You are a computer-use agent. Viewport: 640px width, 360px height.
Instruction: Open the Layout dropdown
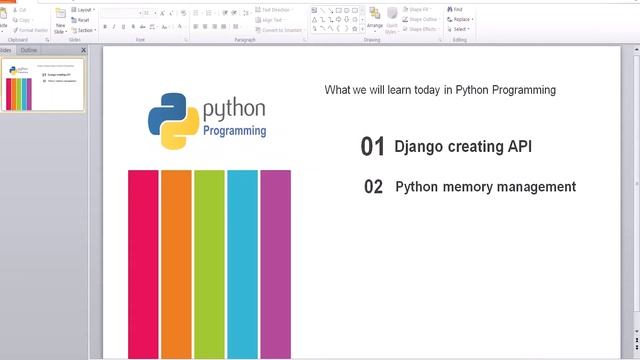pos(83,10)
